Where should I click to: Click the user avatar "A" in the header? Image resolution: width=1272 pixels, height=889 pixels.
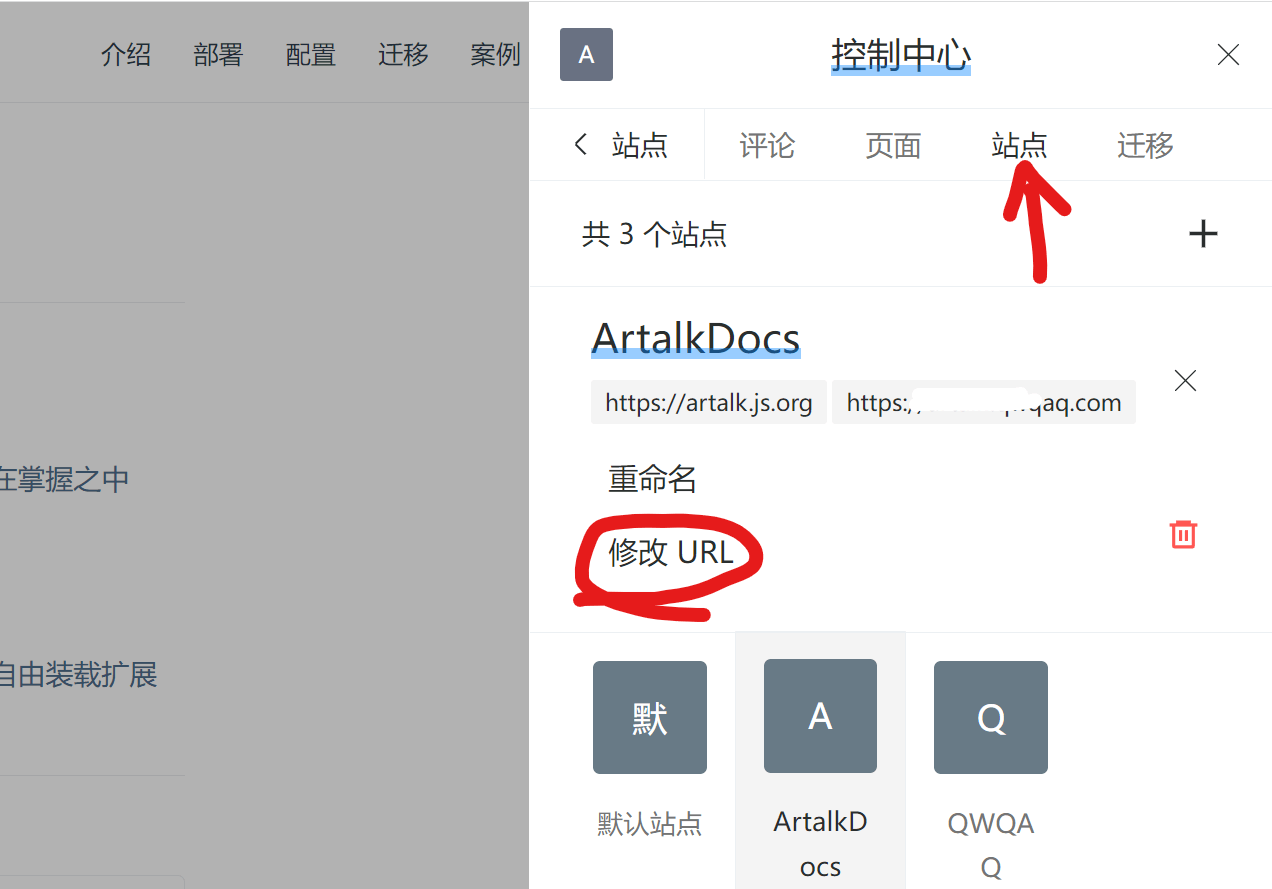coord(586,55)
